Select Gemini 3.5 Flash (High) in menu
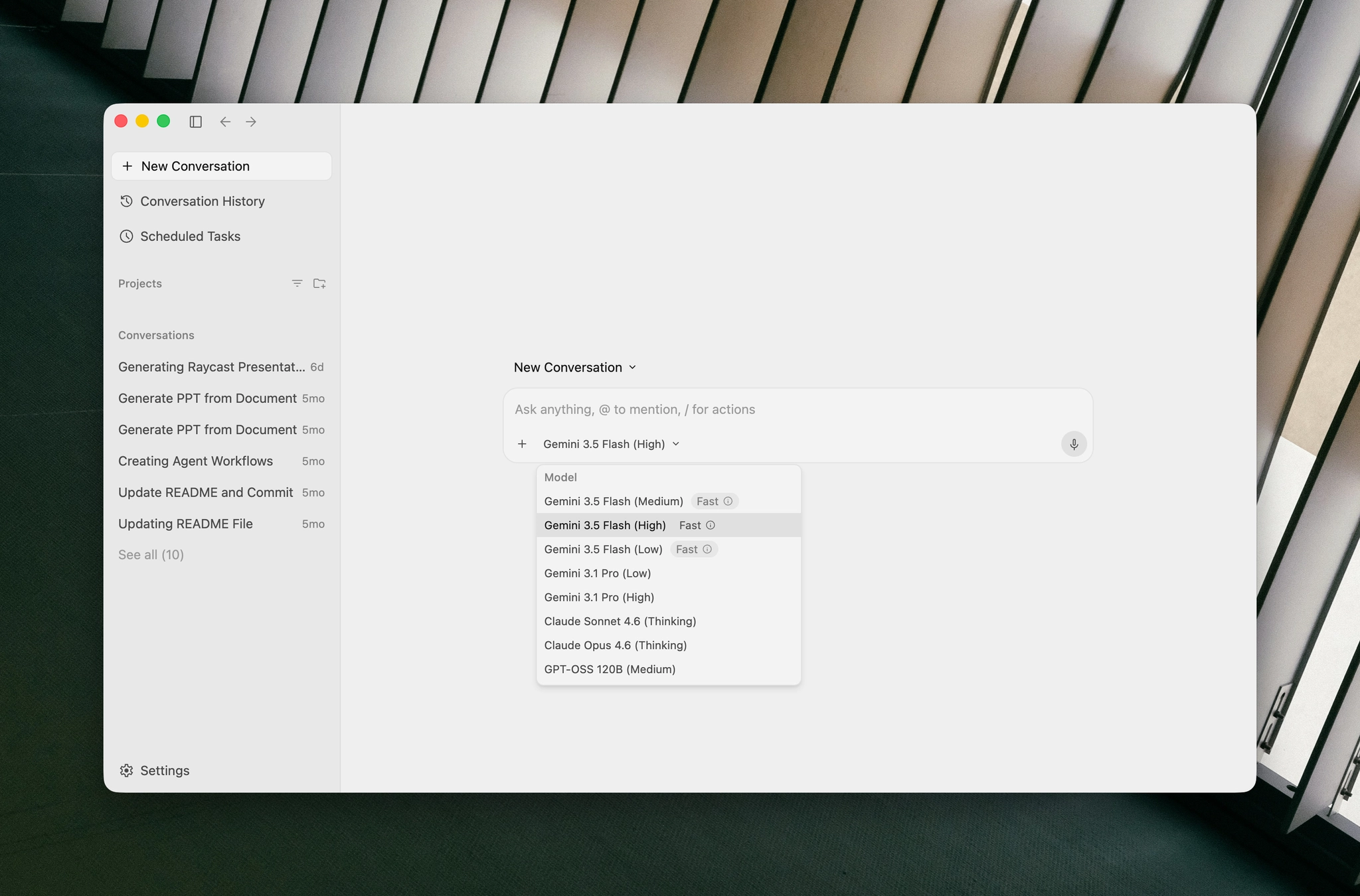The width and height of the screenshot is (1360, 896). pyautogui.click(x=669, y=525)
